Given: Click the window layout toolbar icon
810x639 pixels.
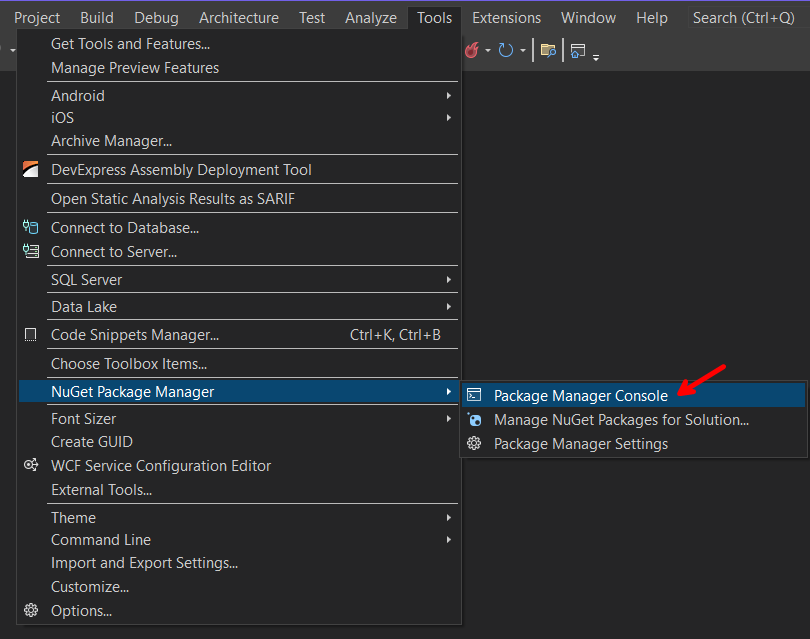Looking at the screenshot, I should coord(578,51).
